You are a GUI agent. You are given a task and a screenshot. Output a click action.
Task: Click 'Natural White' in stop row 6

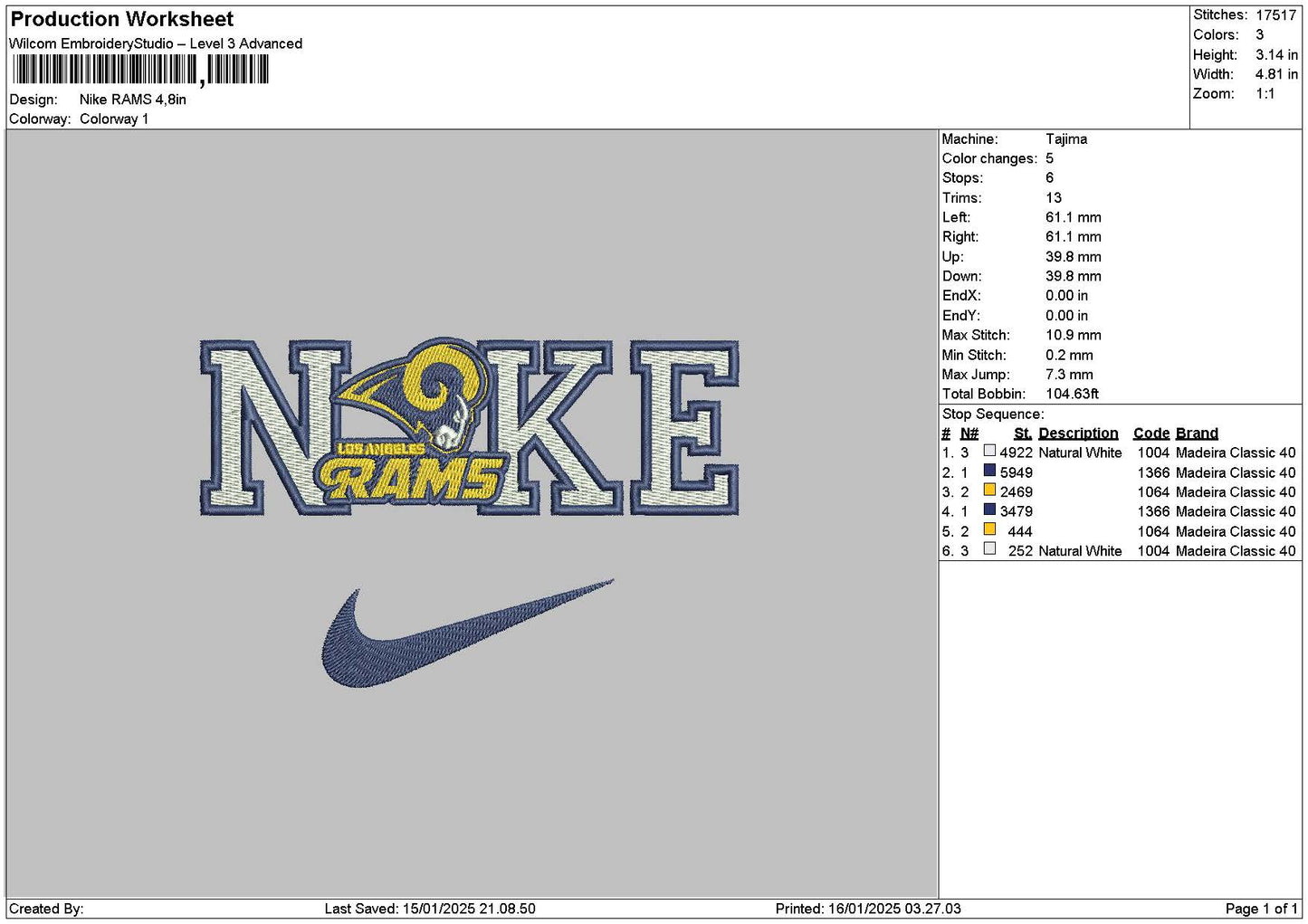1080,550
